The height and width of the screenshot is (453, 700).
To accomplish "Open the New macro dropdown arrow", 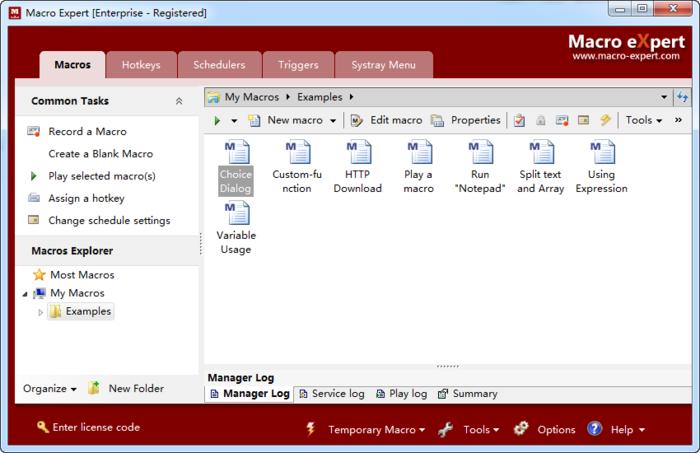I will (333, 121).
